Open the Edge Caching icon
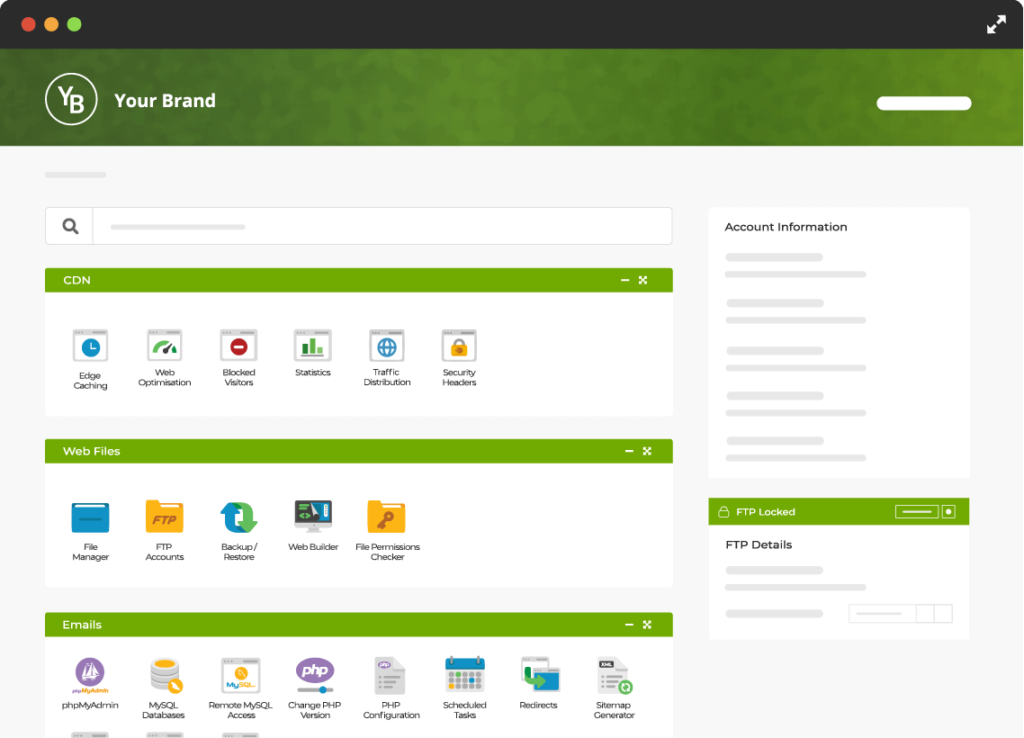1024x738 pixels. pos(90,347)
